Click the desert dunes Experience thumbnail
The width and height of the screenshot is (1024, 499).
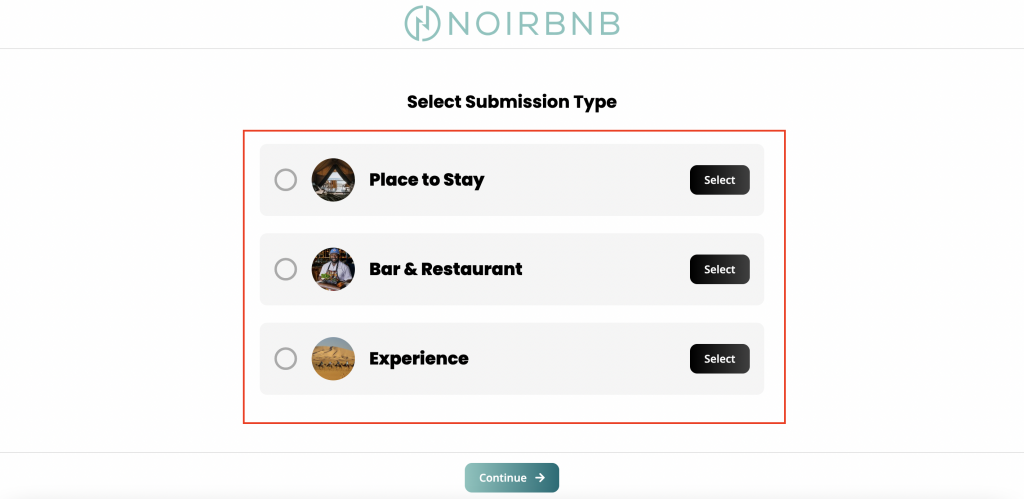pyautogui.click(x=333, y=359)
